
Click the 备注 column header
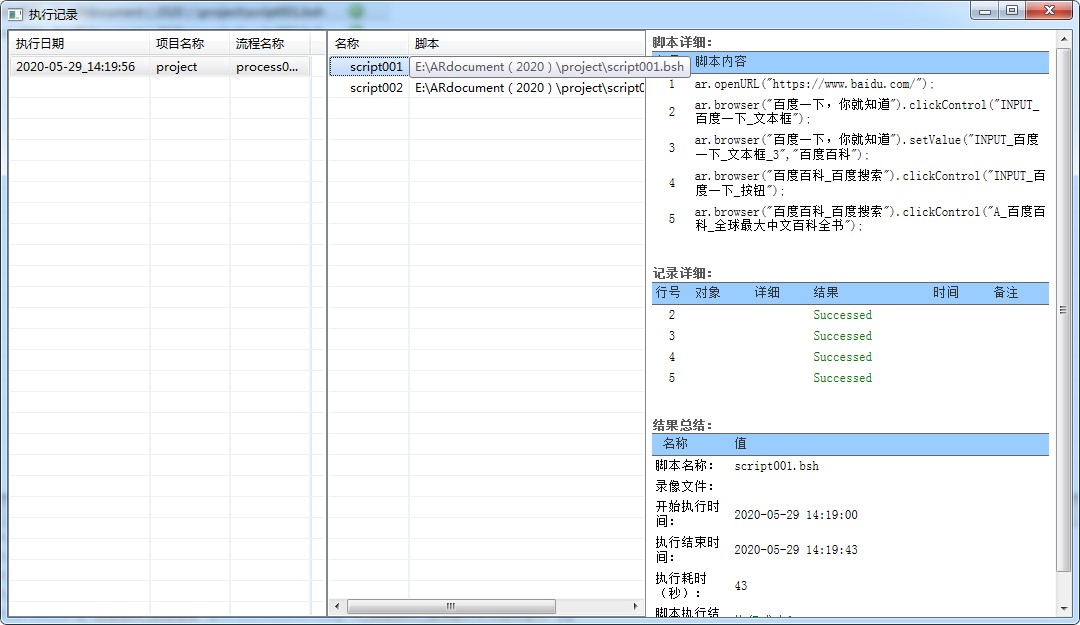[1005, 293]
